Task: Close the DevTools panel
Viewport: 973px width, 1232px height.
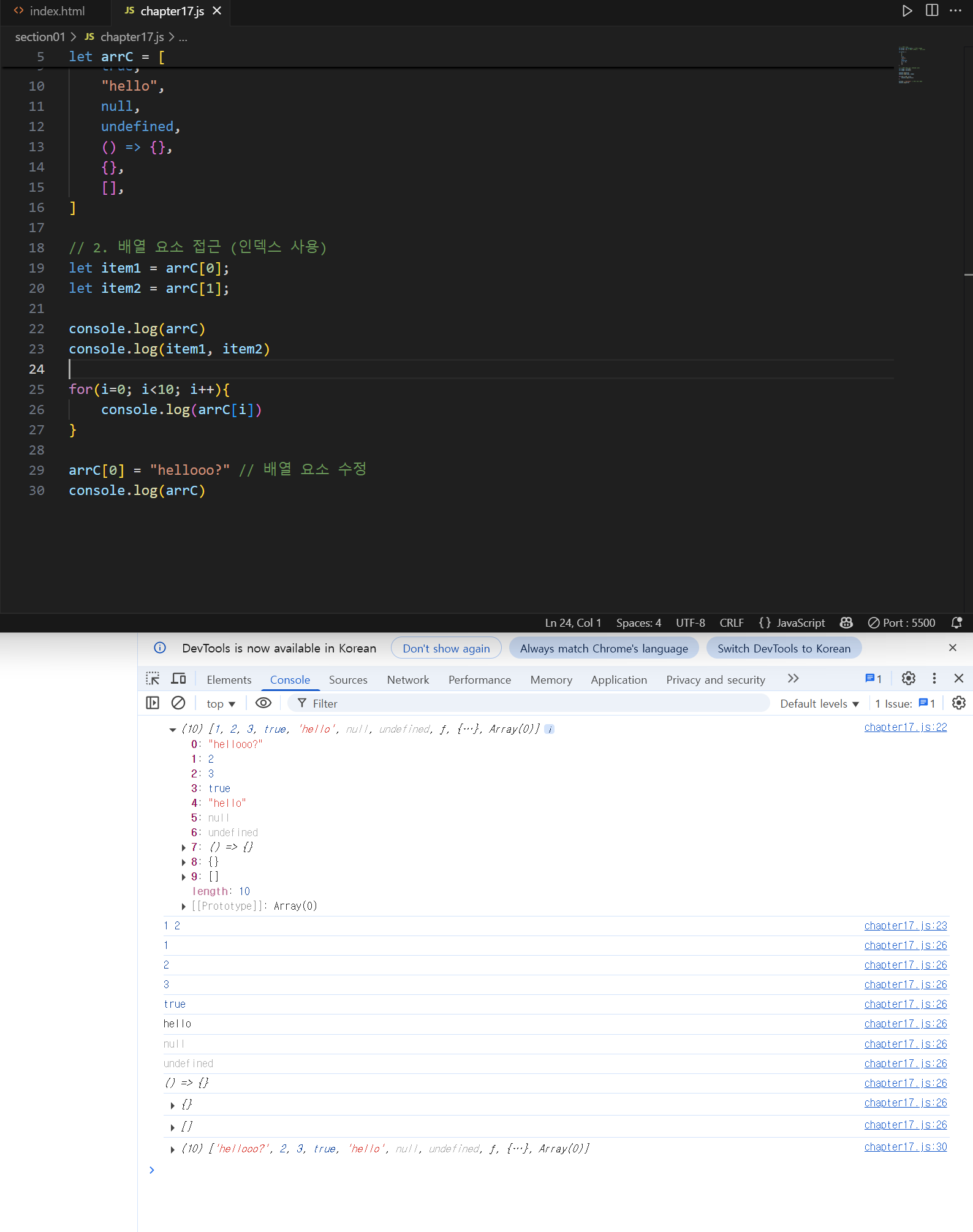Action: pos(959,678)
